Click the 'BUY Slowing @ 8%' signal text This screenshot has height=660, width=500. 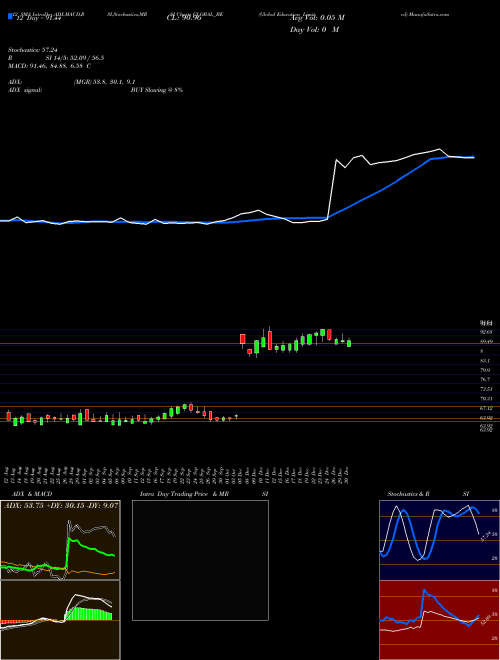point(157,90)
